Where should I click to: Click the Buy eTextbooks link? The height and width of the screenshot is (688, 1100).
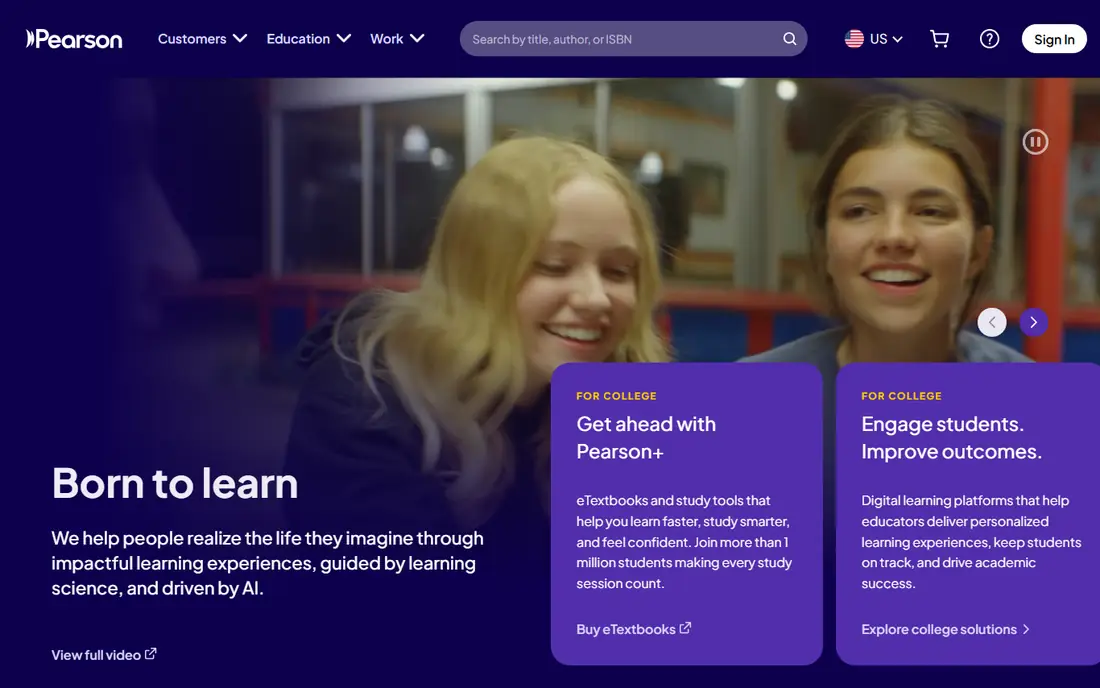click(x=633, y=628)
